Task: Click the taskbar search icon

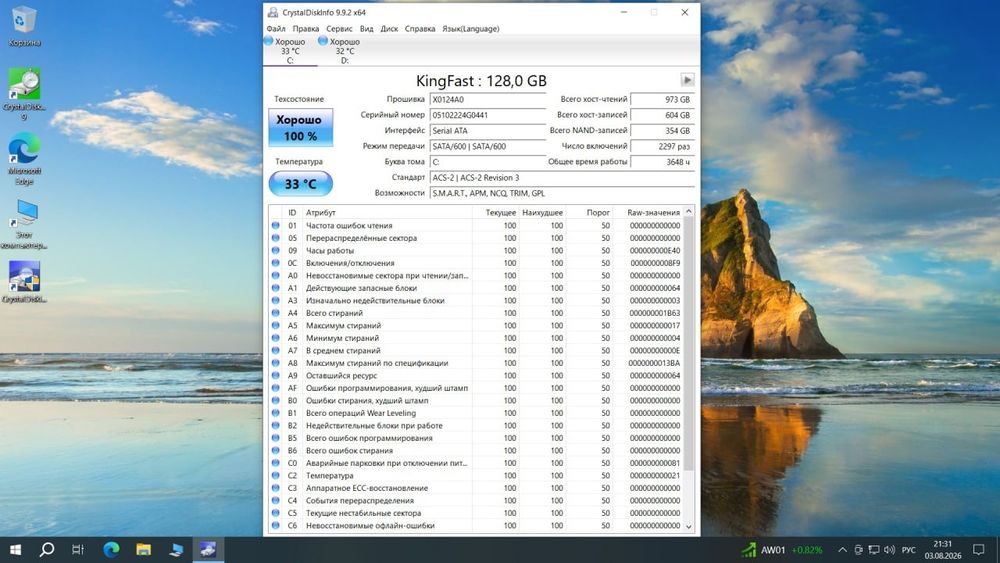Action: click(x=47, y=550)
